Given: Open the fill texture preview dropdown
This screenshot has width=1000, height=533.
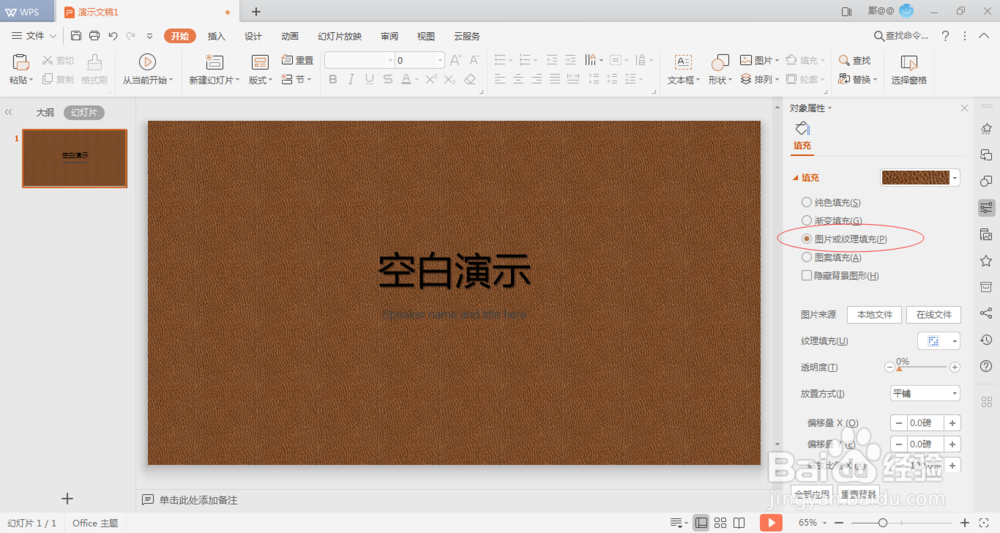Looking at the screenshot, I should pyautogui.click(x=955, y=178).
